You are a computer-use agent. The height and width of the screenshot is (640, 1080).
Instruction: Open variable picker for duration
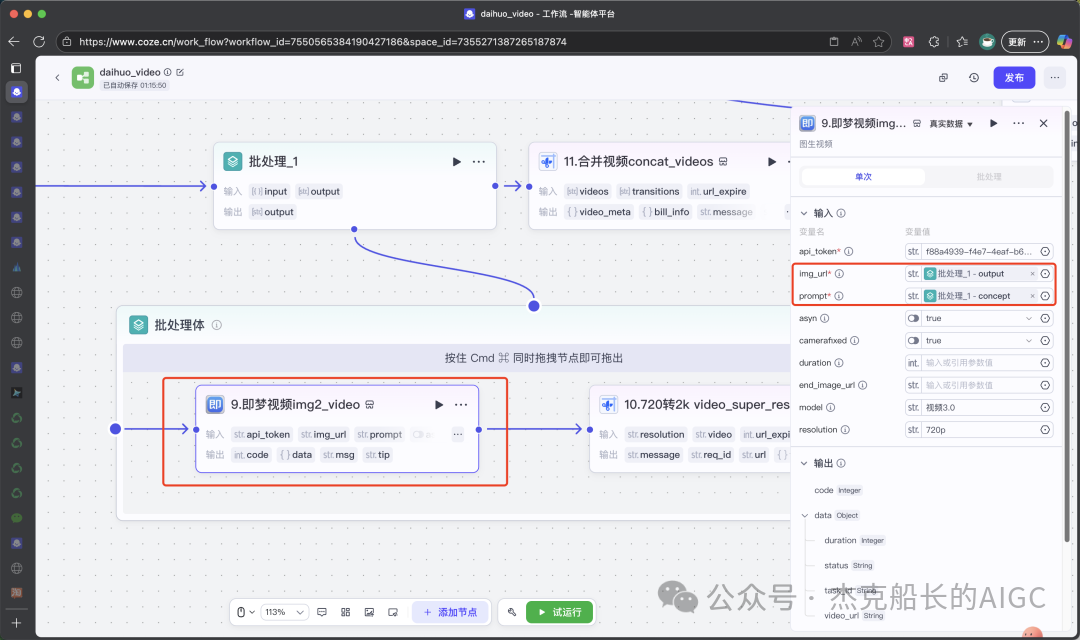point(1045,363)
